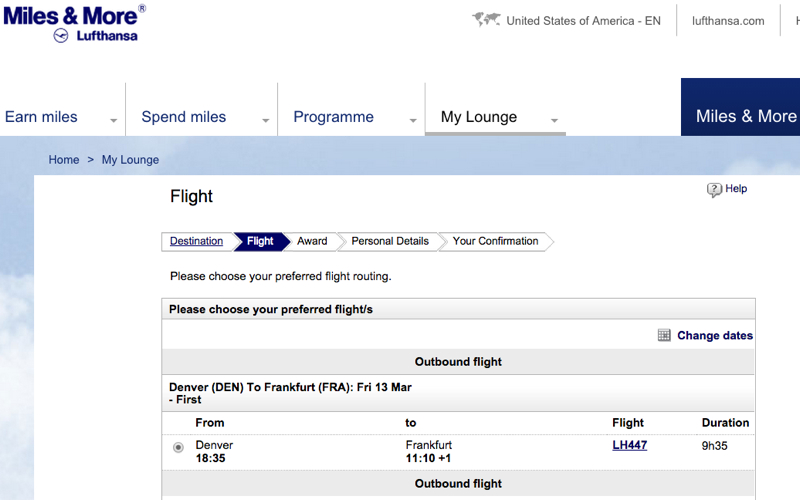Expand the Earn miles dropdown arrow
The image size is (800, 500).
113,120
